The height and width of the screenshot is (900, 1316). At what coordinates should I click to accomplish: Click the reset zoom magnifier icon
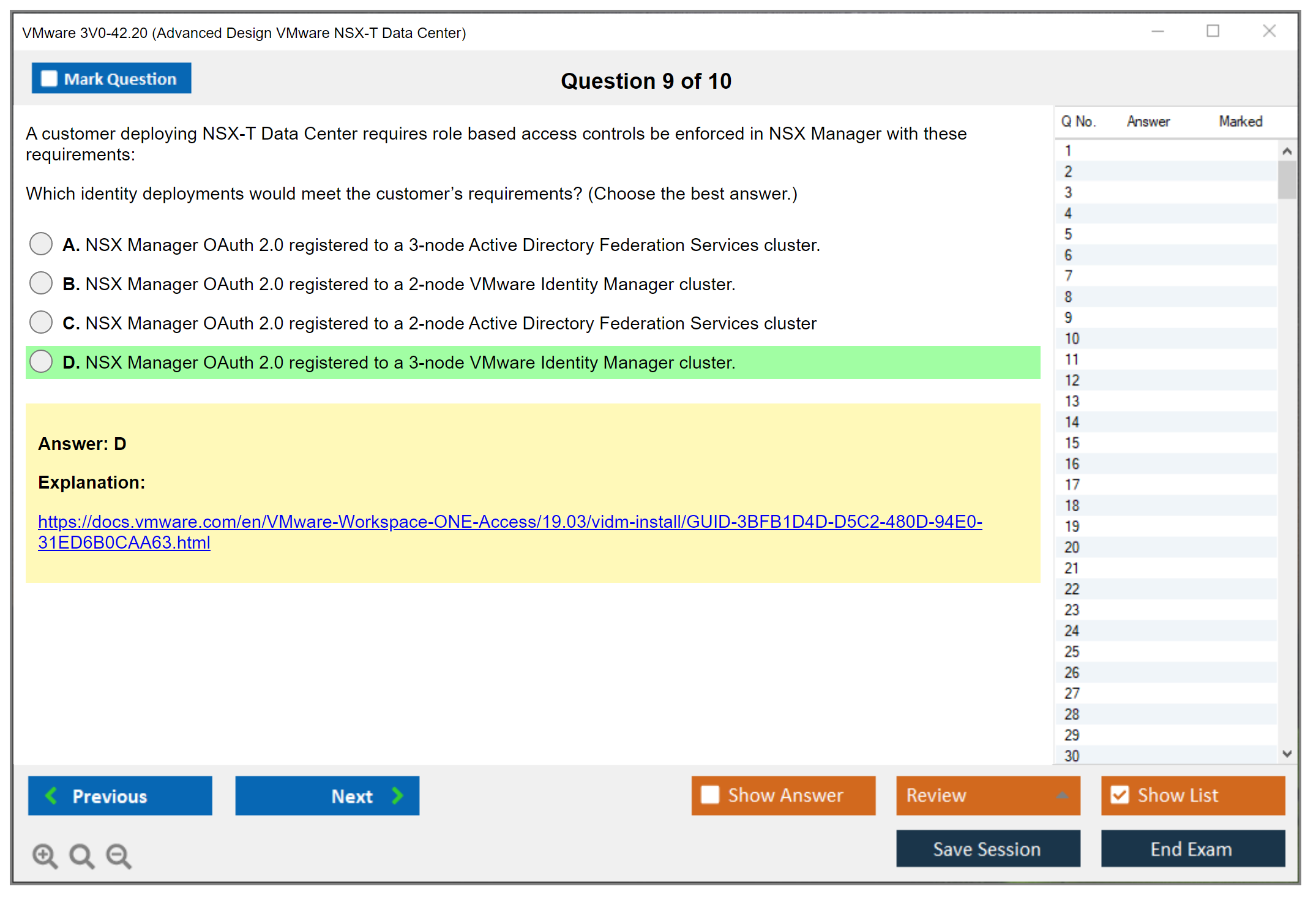(81, 855)
